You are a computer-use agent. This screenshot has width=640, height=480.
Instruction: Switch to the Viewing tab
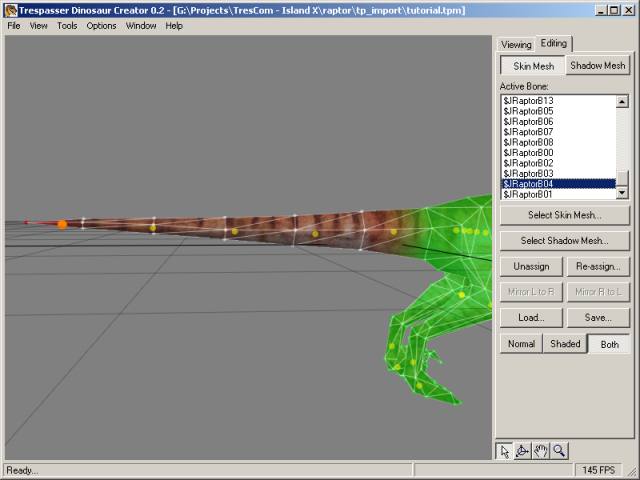pyautogui.click(x=516, y=45)
